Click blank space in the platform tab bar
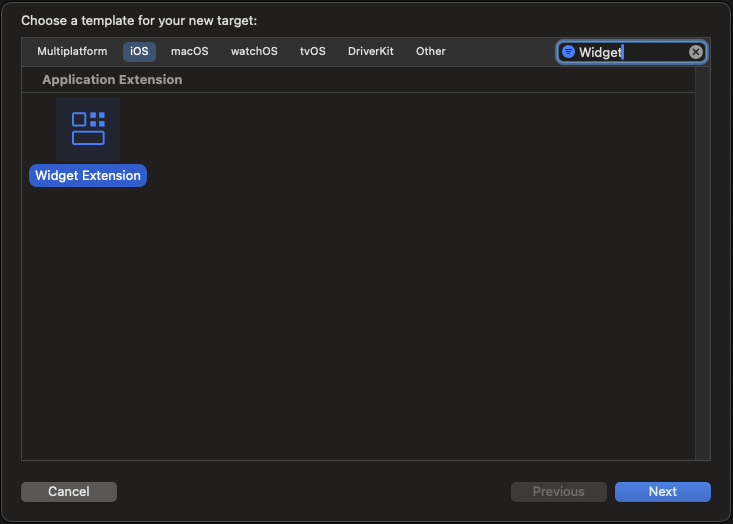 [500, 51]
